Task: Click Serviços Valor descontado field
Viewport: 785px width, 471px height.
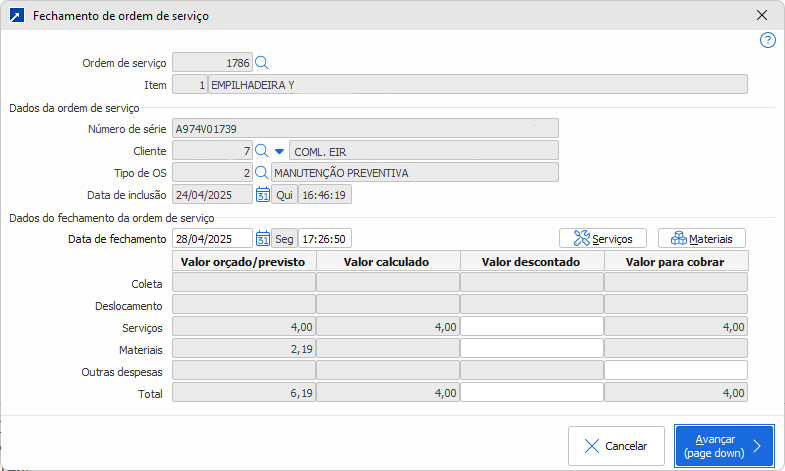Action: [x=531, y=326]
